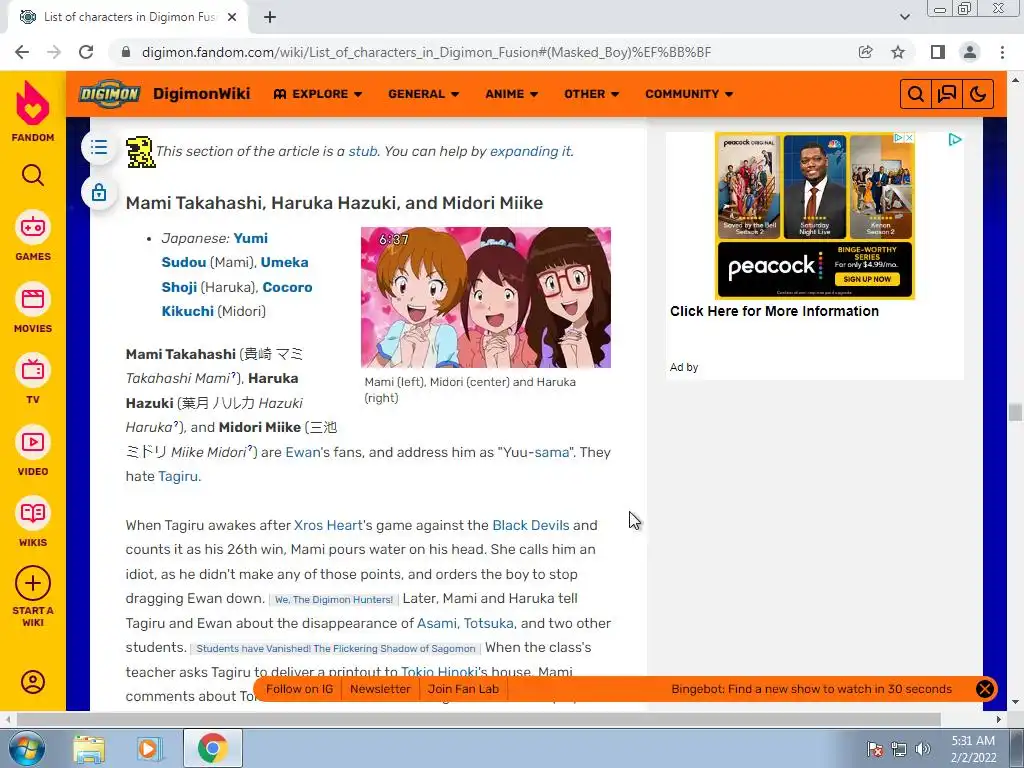This screenshot has width=1024, height=768.
Task: Click the vertical page scrollbar thumb
Action: (1015, 413)
